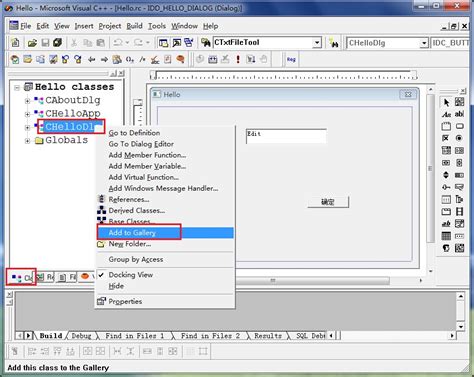The width and height of the screenshot is (474, 377).
Task: Select the Edit Box 'ab|' control tool
Action: (x=459, y=114)
